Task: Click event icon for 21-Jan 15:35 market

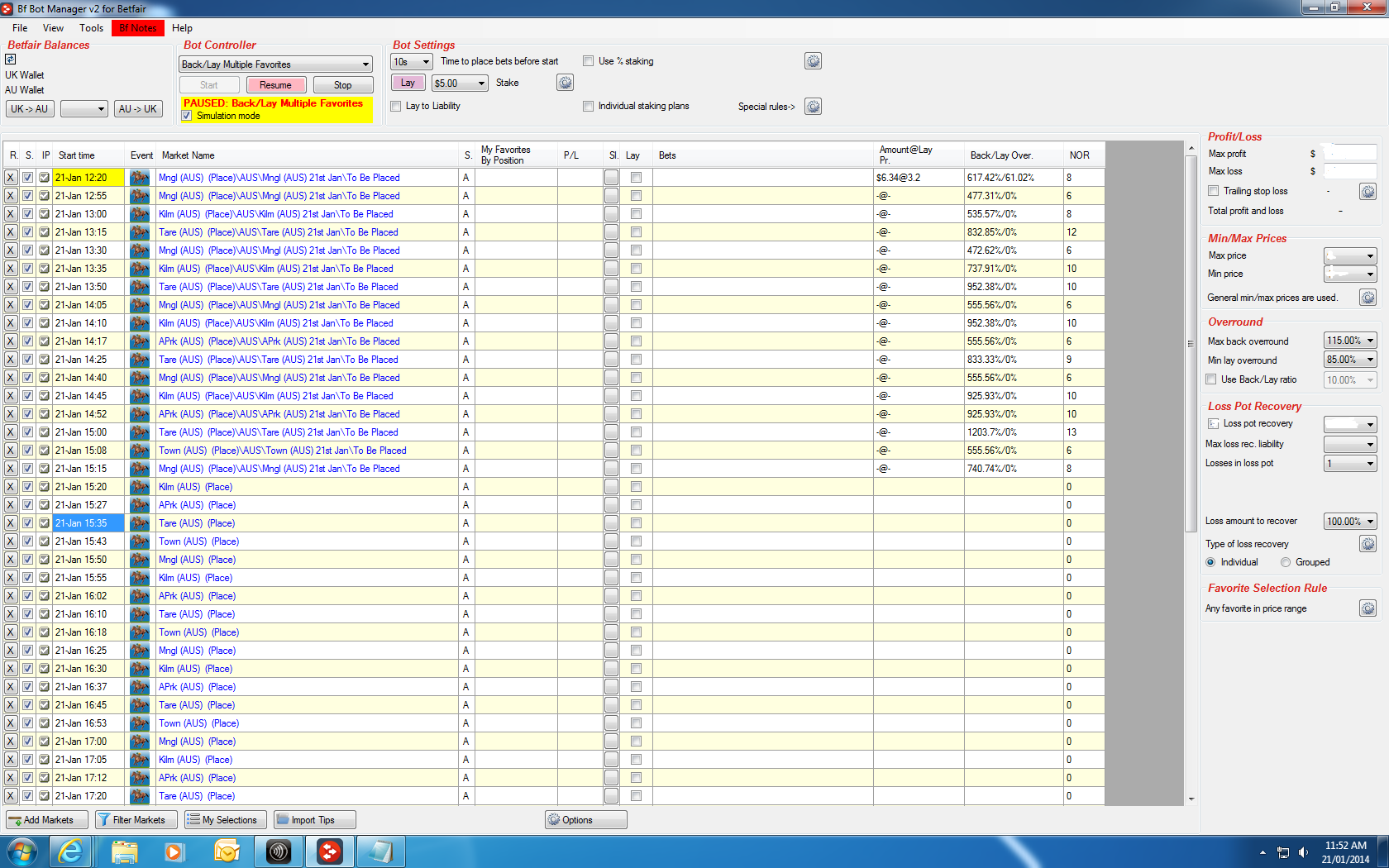Action: click(140, 523)
